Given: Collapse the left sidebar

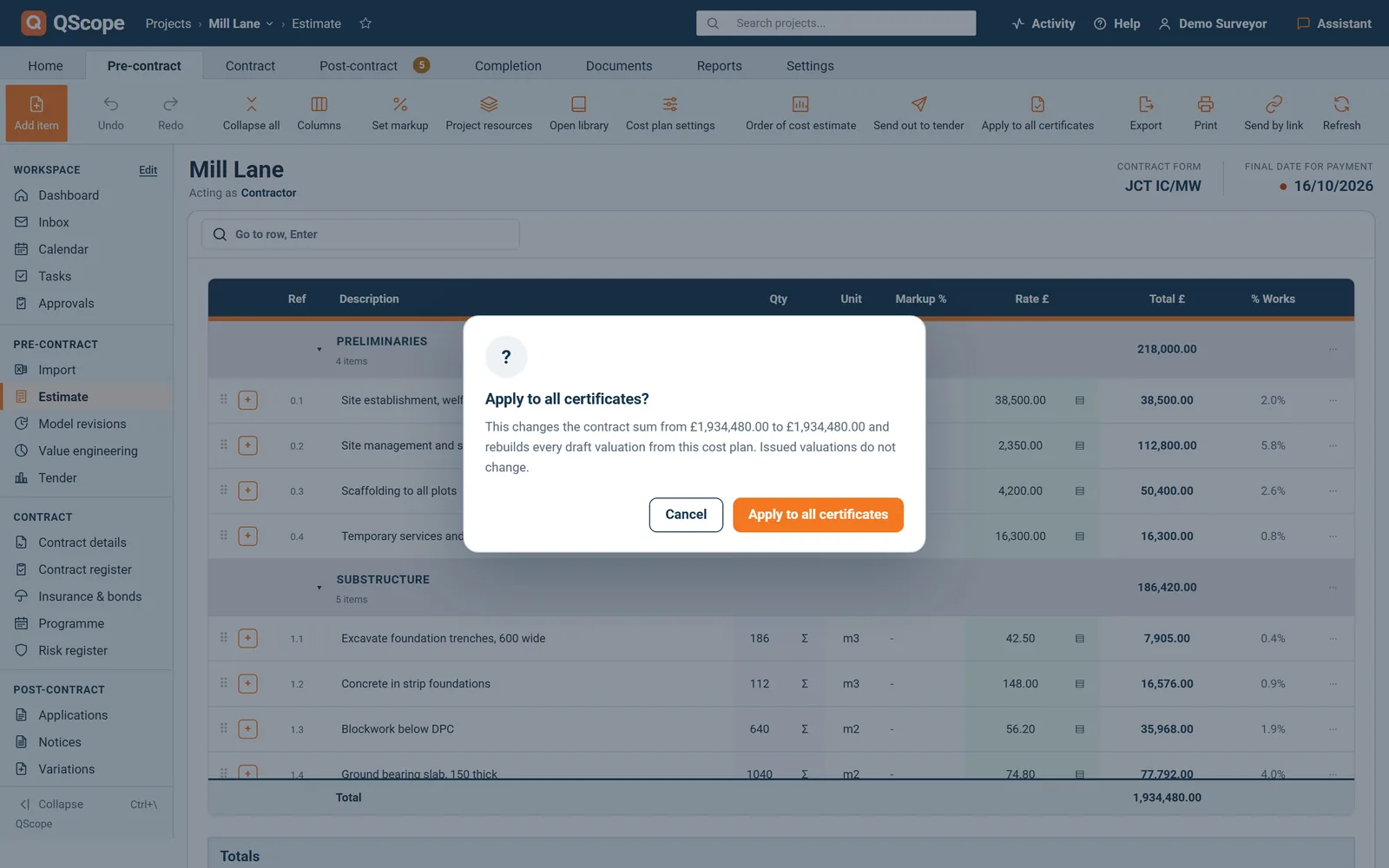Looking at the screenshot, I should [x=87, y=805].
